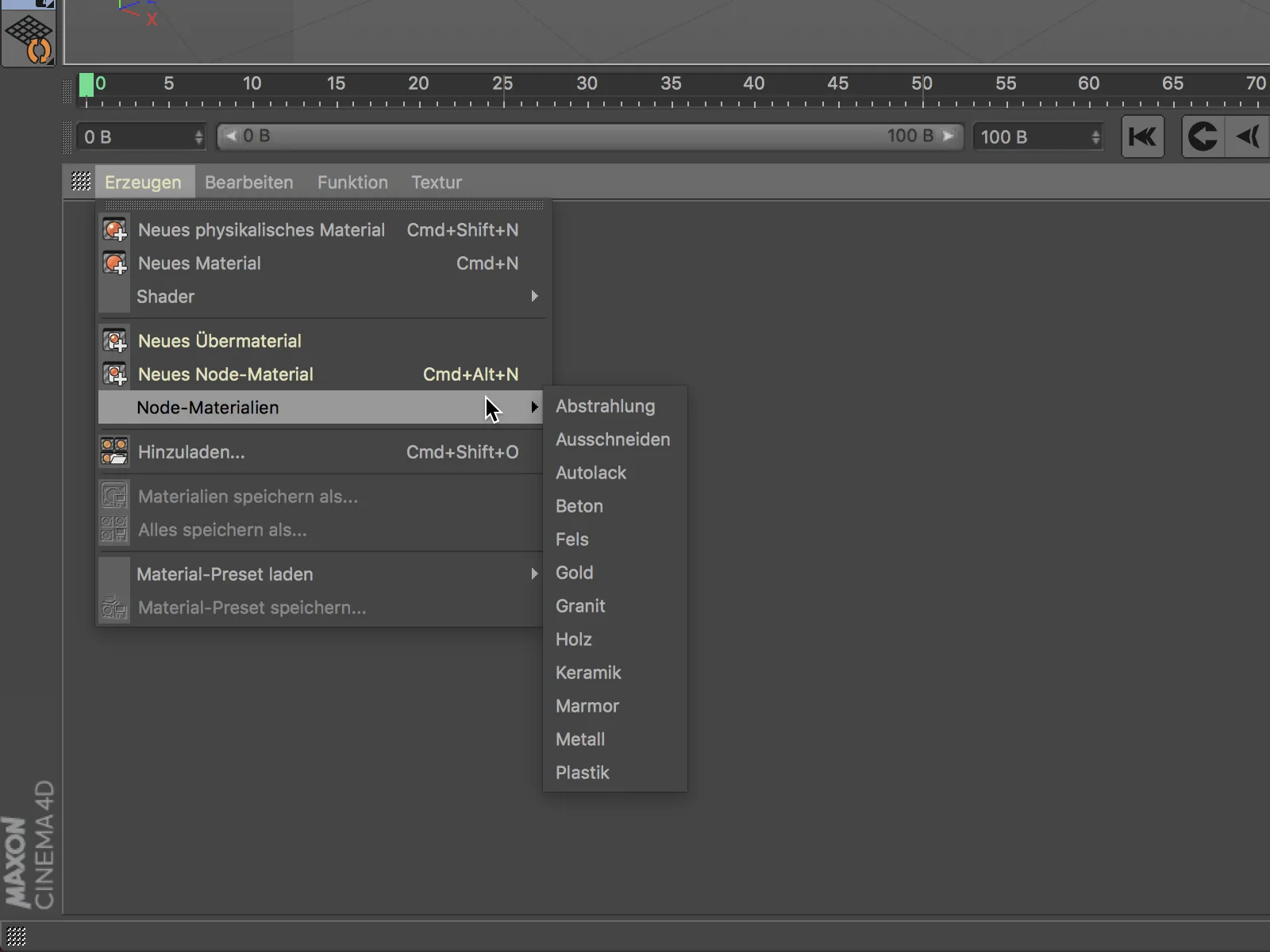Click the stepper arrows of the 0 B field
Viewport: 1270px width, 952px height.
click(x=198, y=136)
